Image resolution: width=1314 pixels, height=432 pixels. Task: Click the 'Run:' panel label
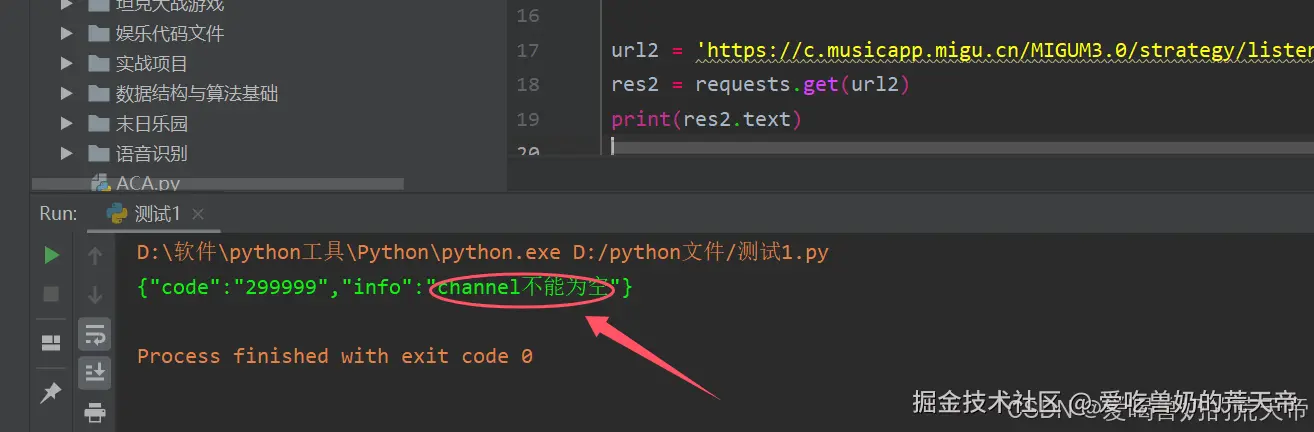(58, 214)
